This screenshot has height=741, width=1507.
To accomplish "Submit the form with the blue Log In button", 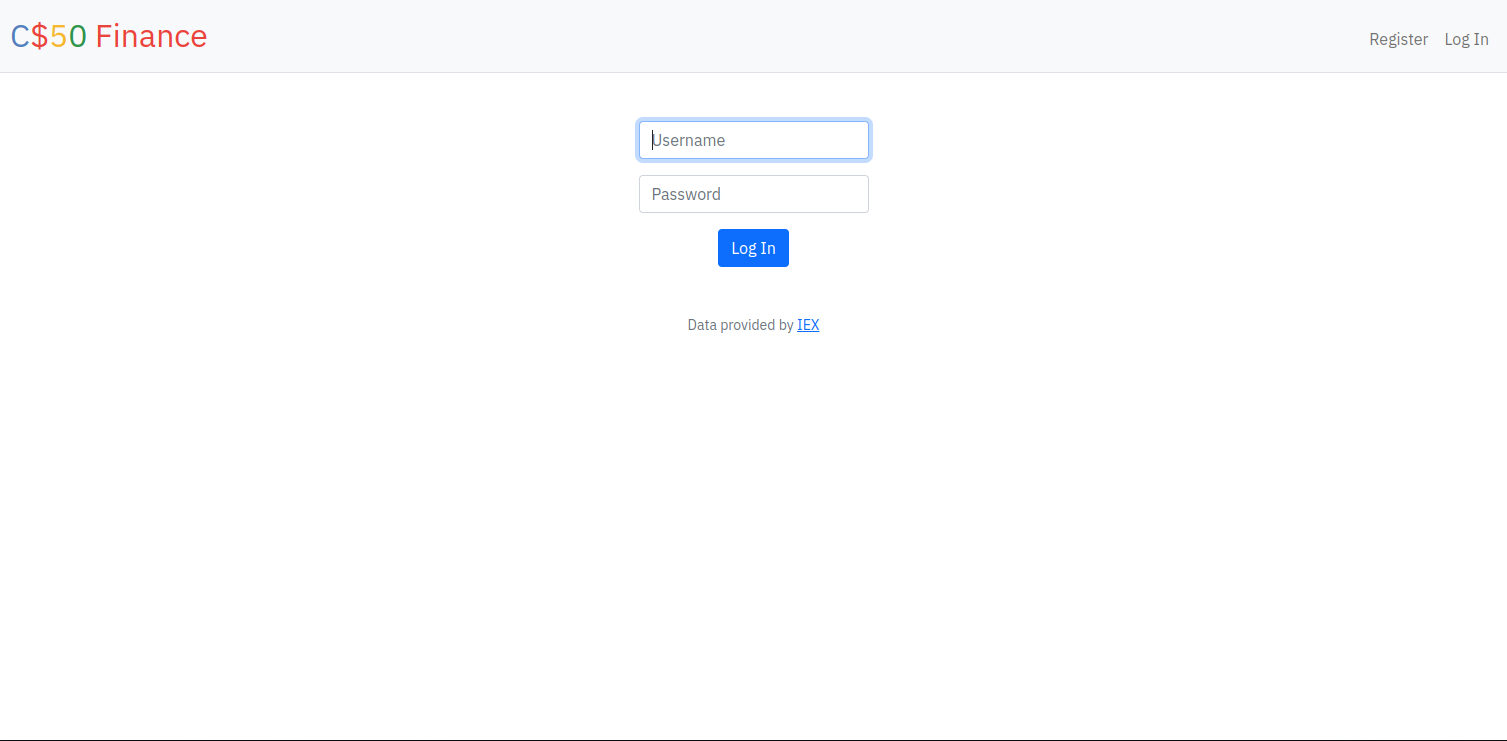I will pyautogui.click(x=753, y=248).
